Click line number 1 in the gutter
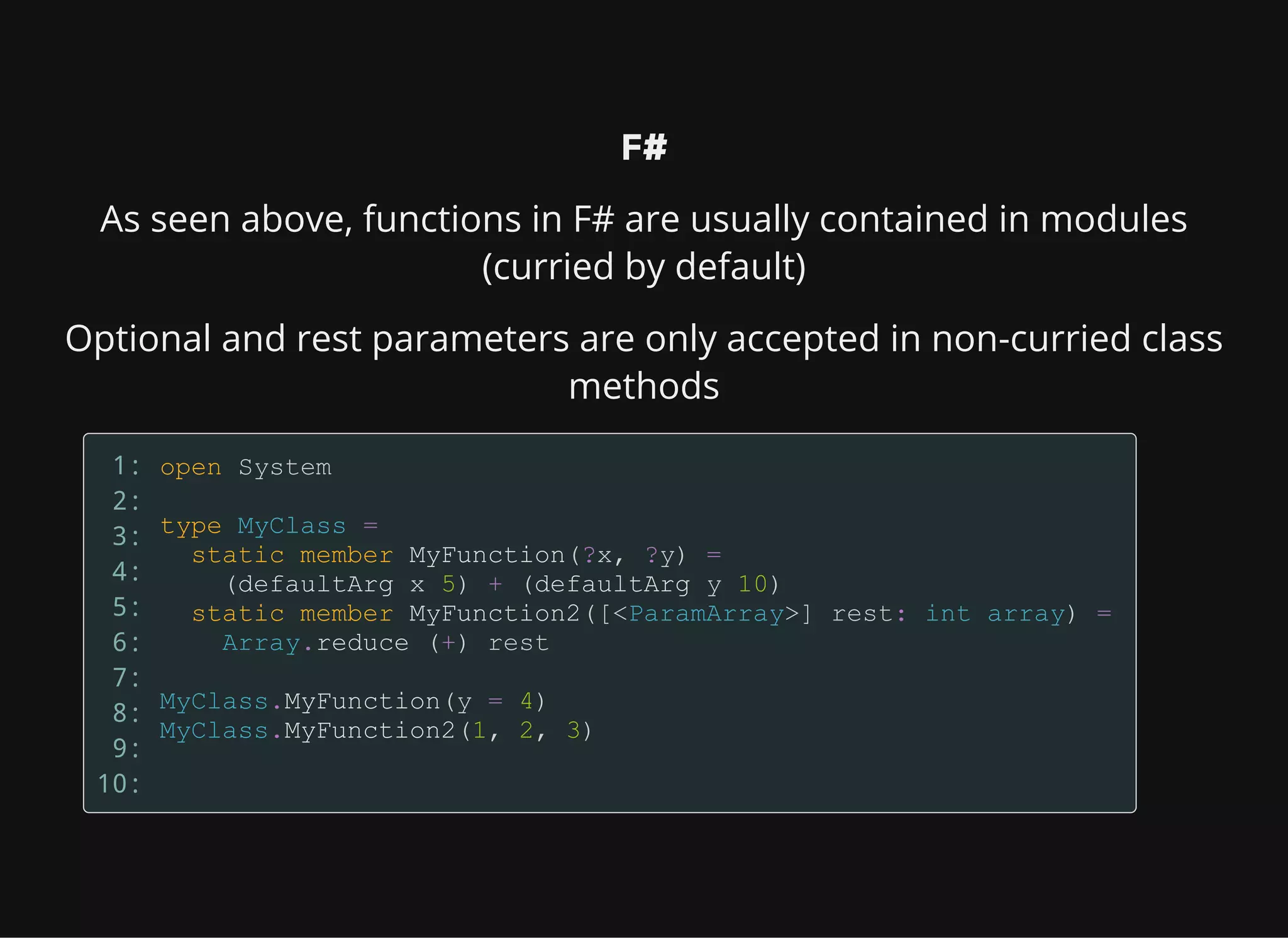 (119, 466)
